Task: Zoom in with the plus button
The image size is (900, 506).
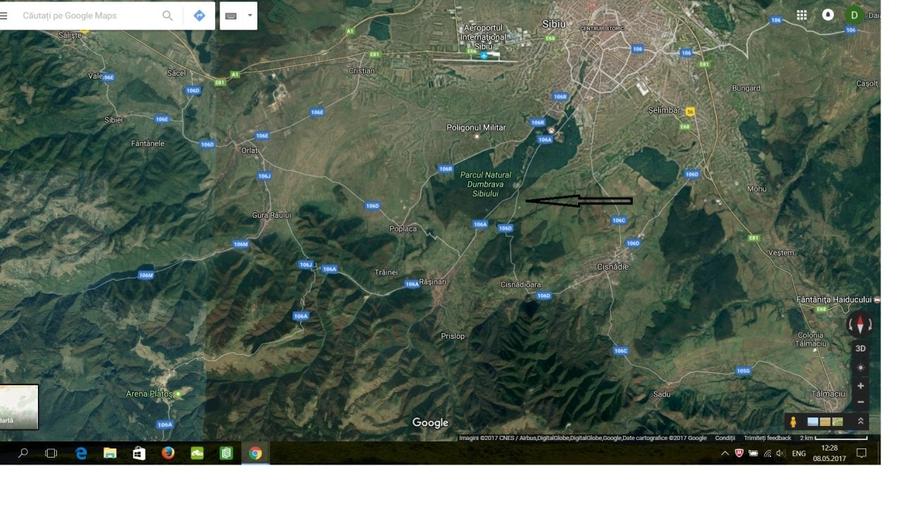Action: (860, 386)
